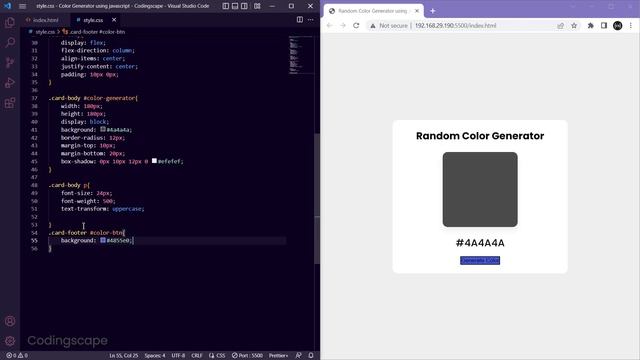This screenshot has height=360, width=640.
Task: Open Manage gear settings in VS Code
Action: pos(10,340)
